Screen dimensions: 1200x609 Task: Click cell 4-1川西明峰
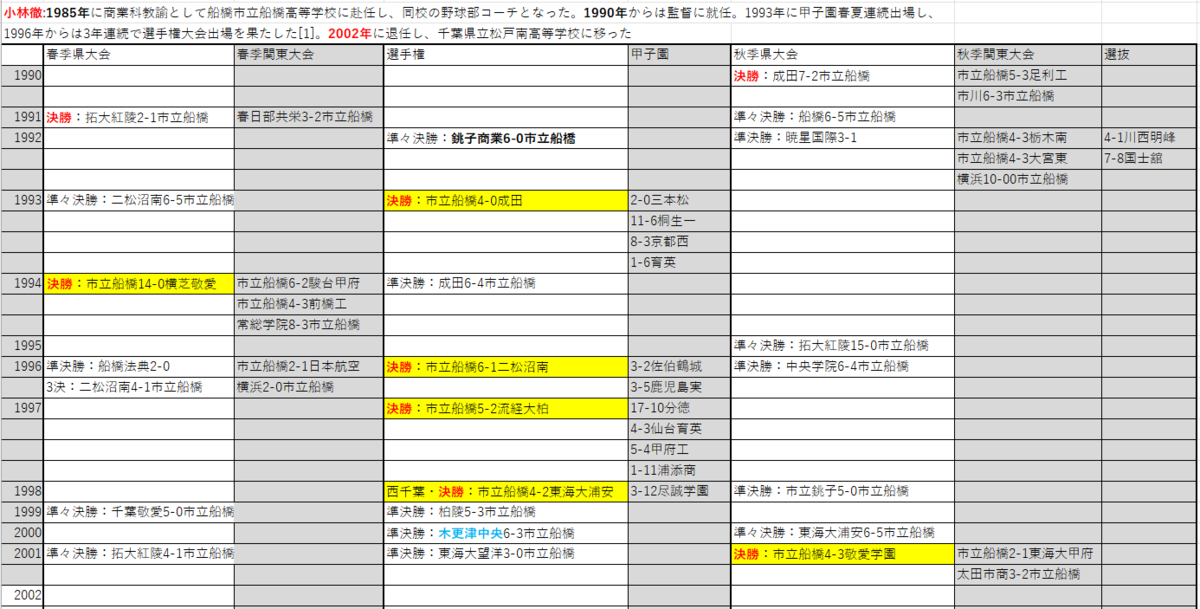1150,138
